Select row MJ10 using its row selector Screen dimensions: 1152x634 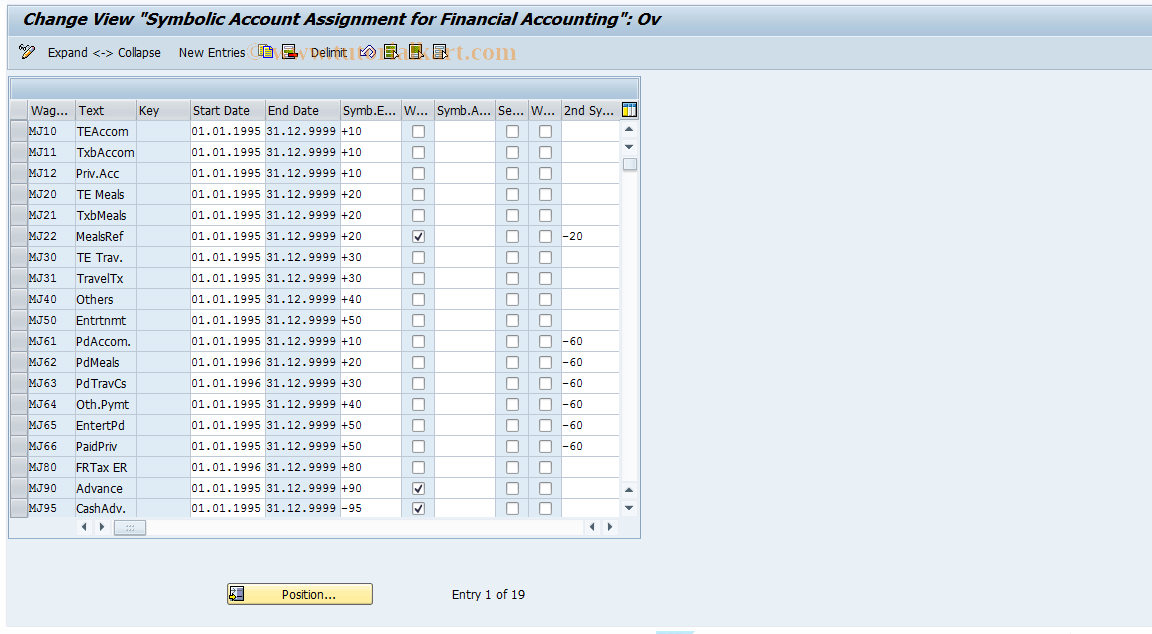coord(18,132)
